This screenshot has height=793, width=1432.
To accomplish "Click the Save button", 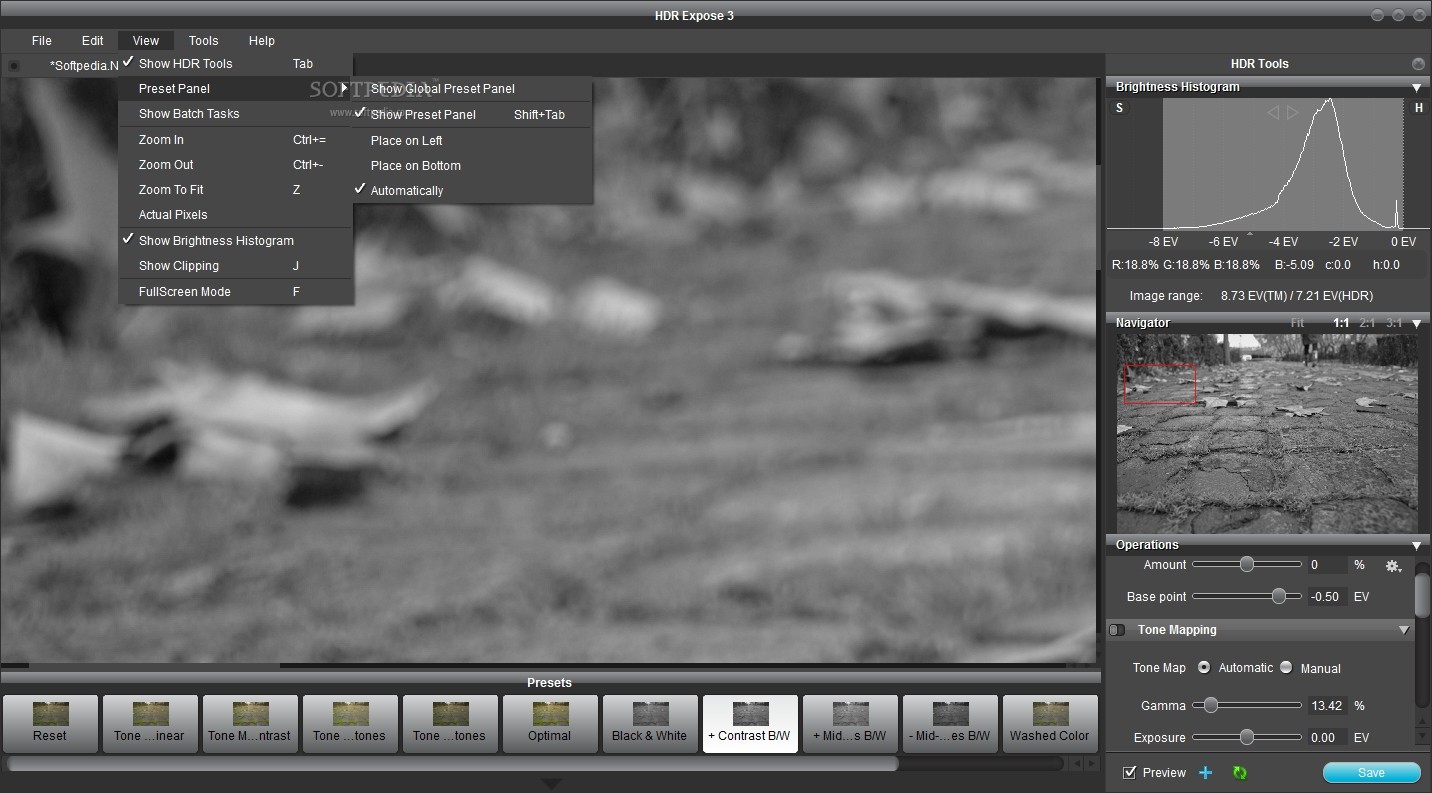I will pos(1371,772).
